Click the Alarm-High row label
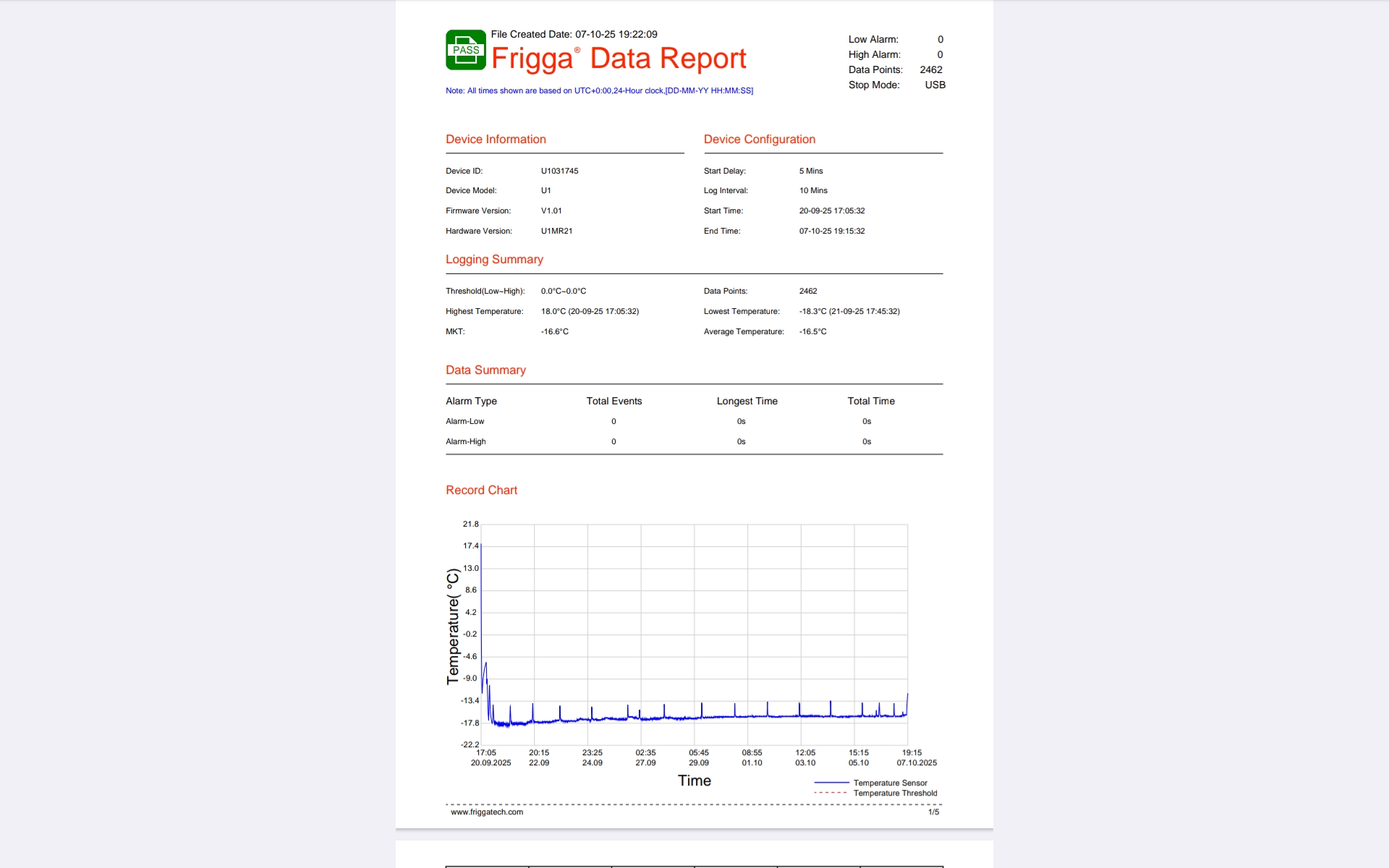This screenshot has width=1389, height=868. click(465, 441)
